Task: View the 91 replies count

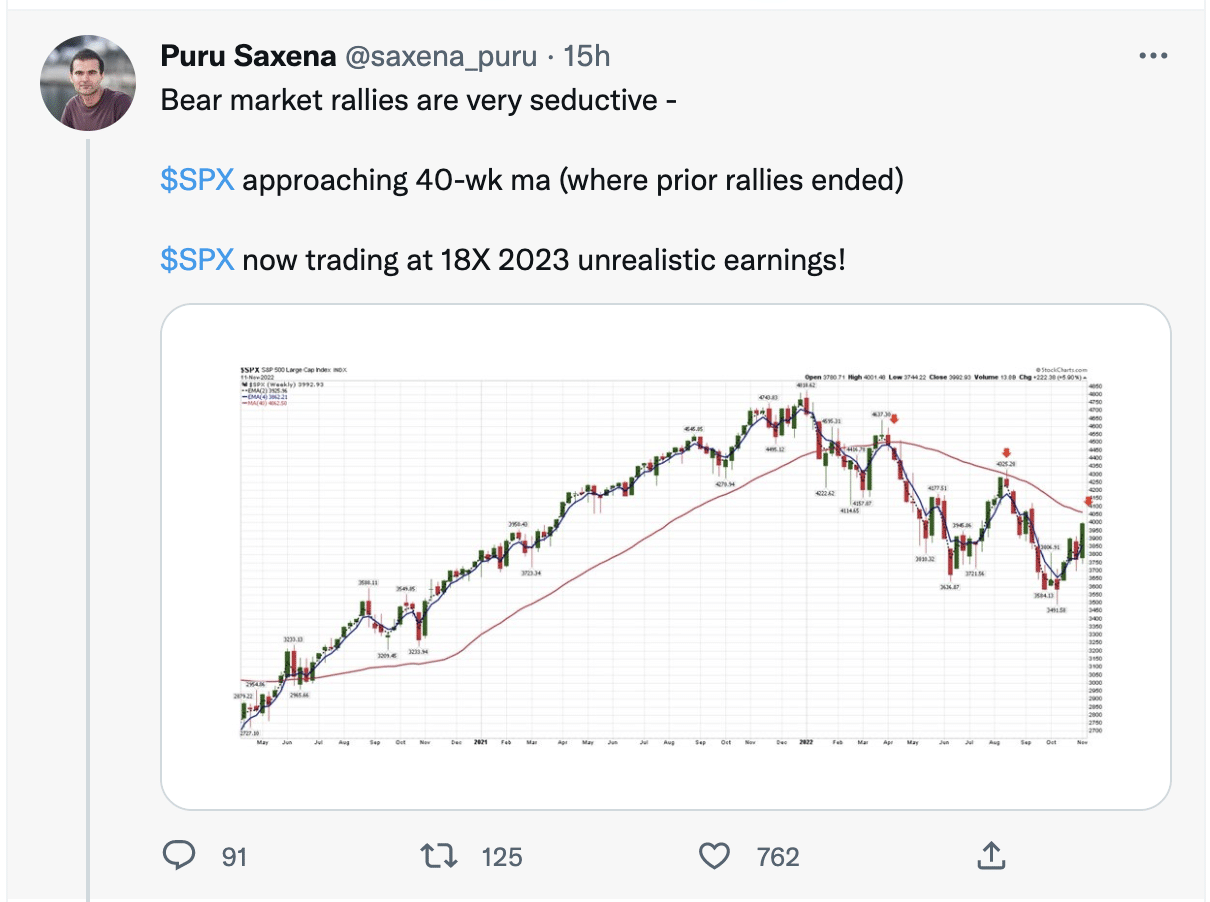Action: click(x=234, y=856)
